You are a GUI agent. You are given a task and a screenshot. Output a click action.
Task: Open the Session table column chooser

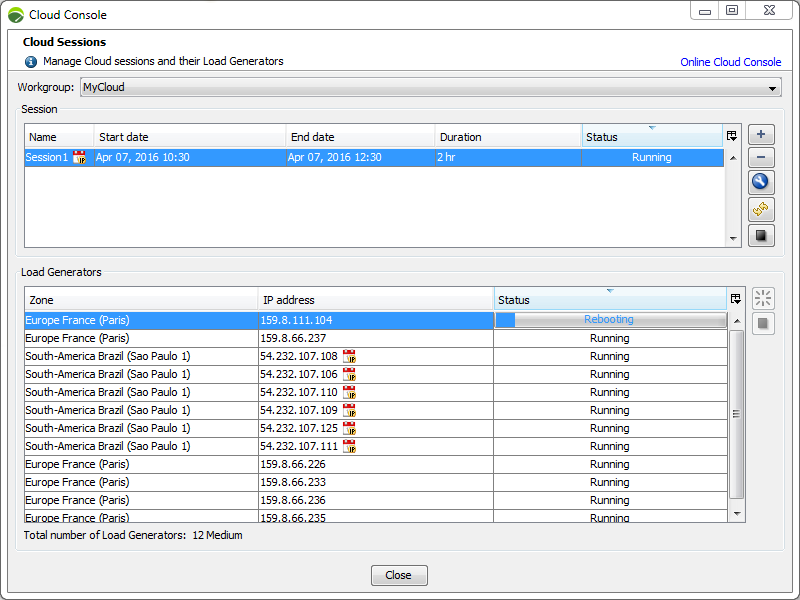coord(732,136)
